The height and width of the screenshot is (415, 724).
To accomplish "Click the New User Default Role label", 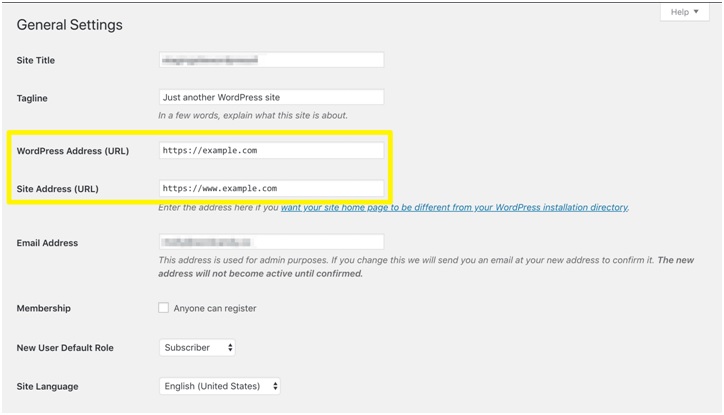I will 65,348.
